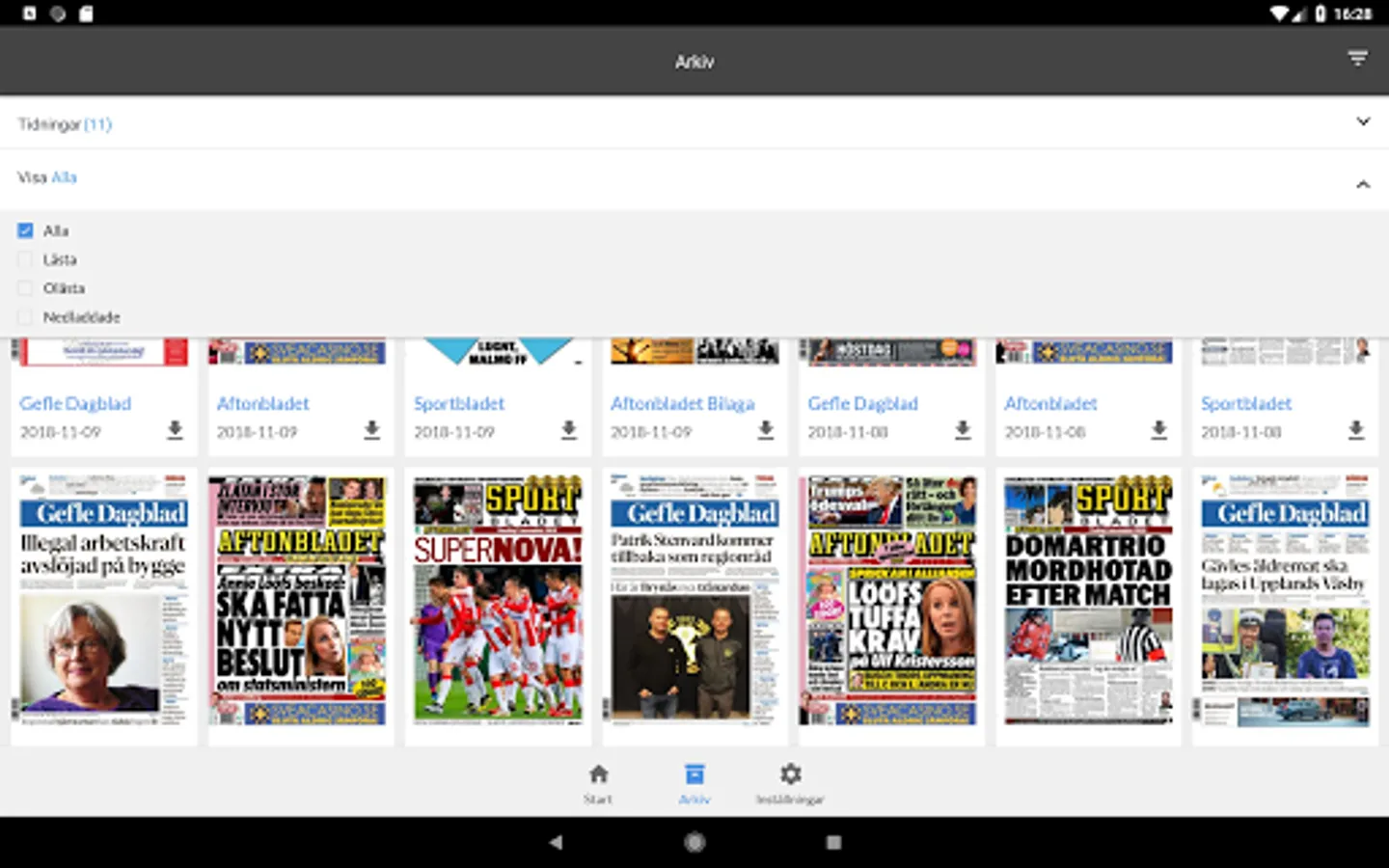
Task: Click the Sportbladet title dated 2018-11-09
Action: point(459,404)
